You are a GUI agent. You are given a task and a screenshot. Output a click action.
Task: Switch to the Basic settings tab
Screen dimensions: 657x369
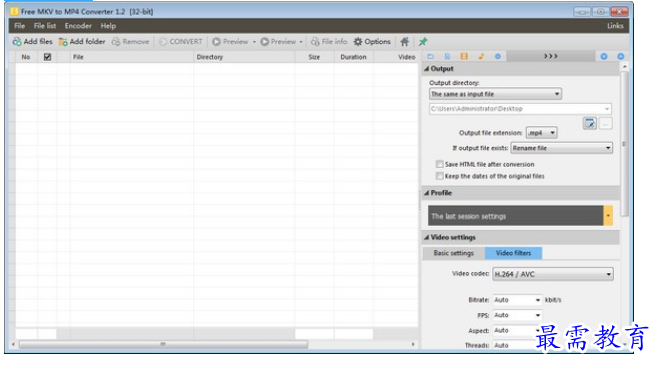453,253
